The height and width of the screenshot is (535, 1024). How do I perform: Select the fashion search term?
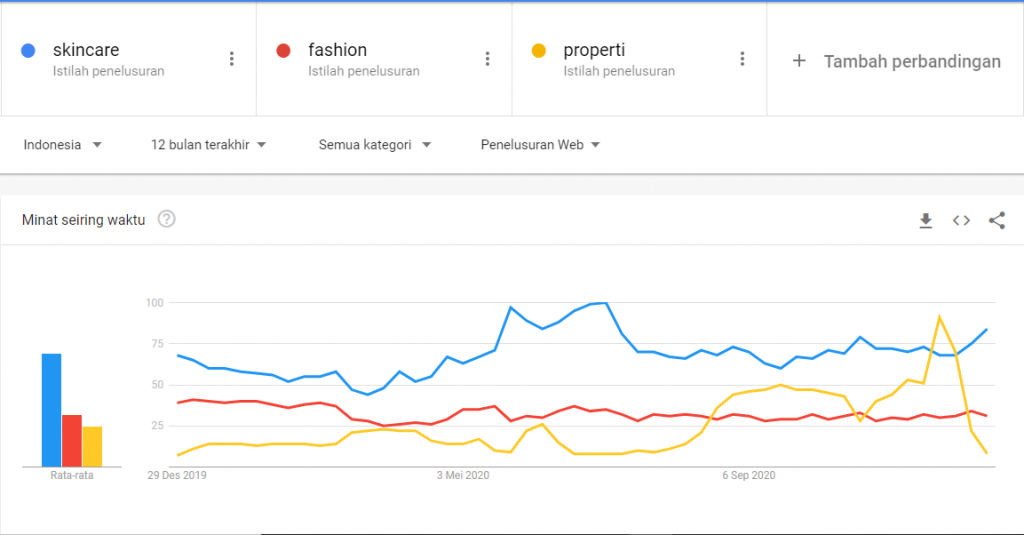pyautogui.click(x=337, y=50)
